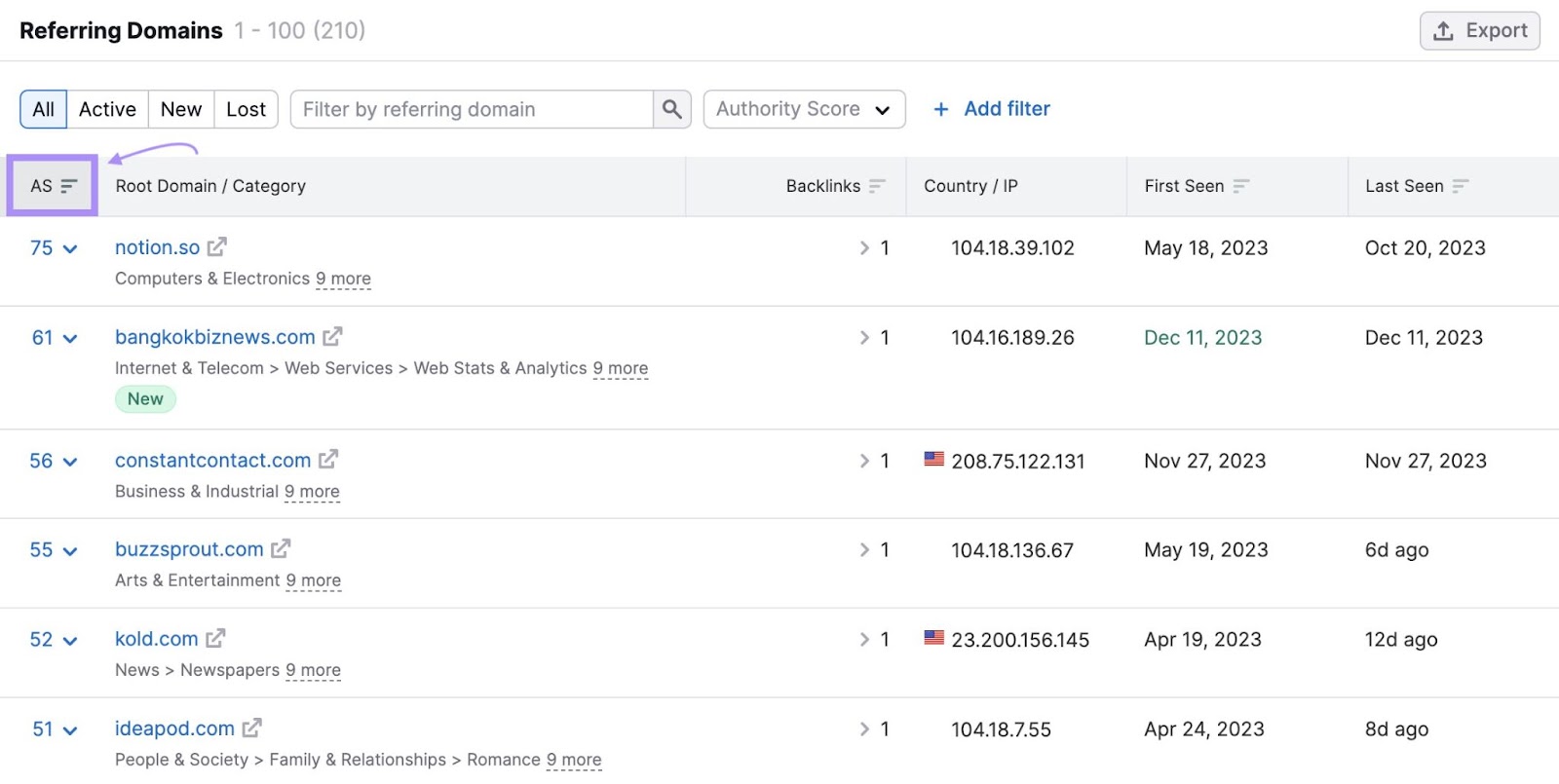Show 9 more categories for ideapod.com
This screenshot has width=1559, height=784.
(x=574, y=760)
